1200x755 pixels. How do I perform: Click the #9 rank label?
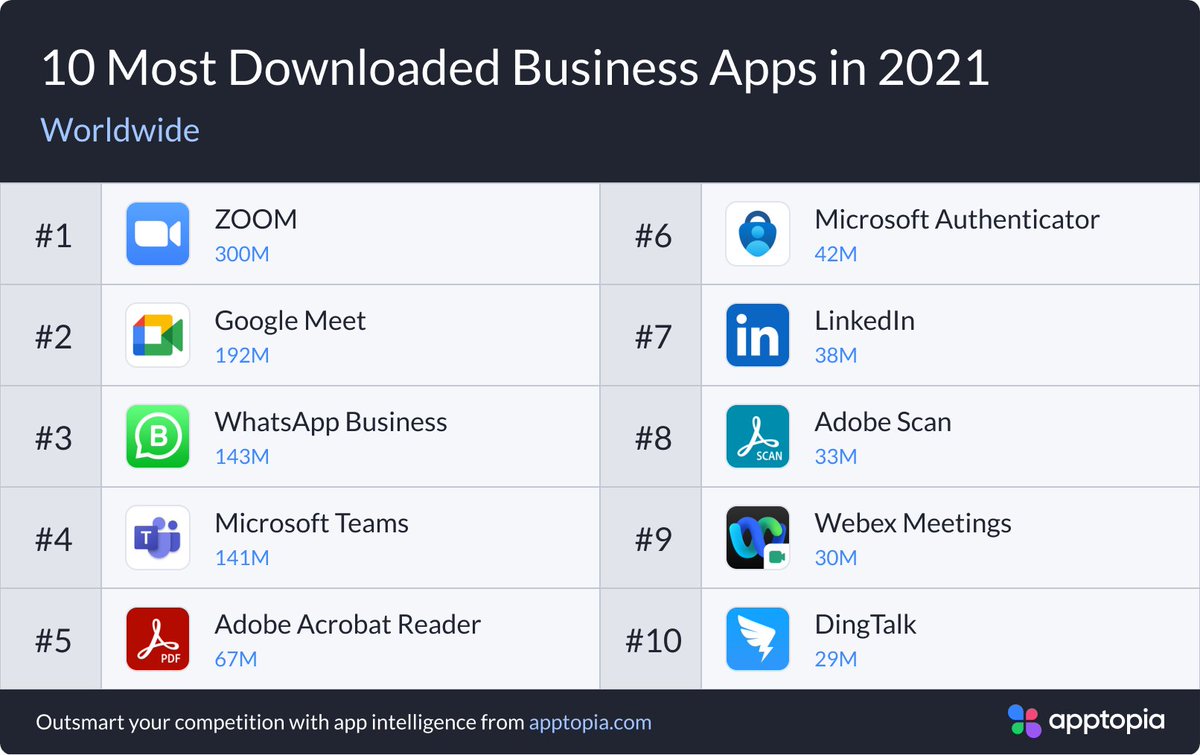point(654,540)
